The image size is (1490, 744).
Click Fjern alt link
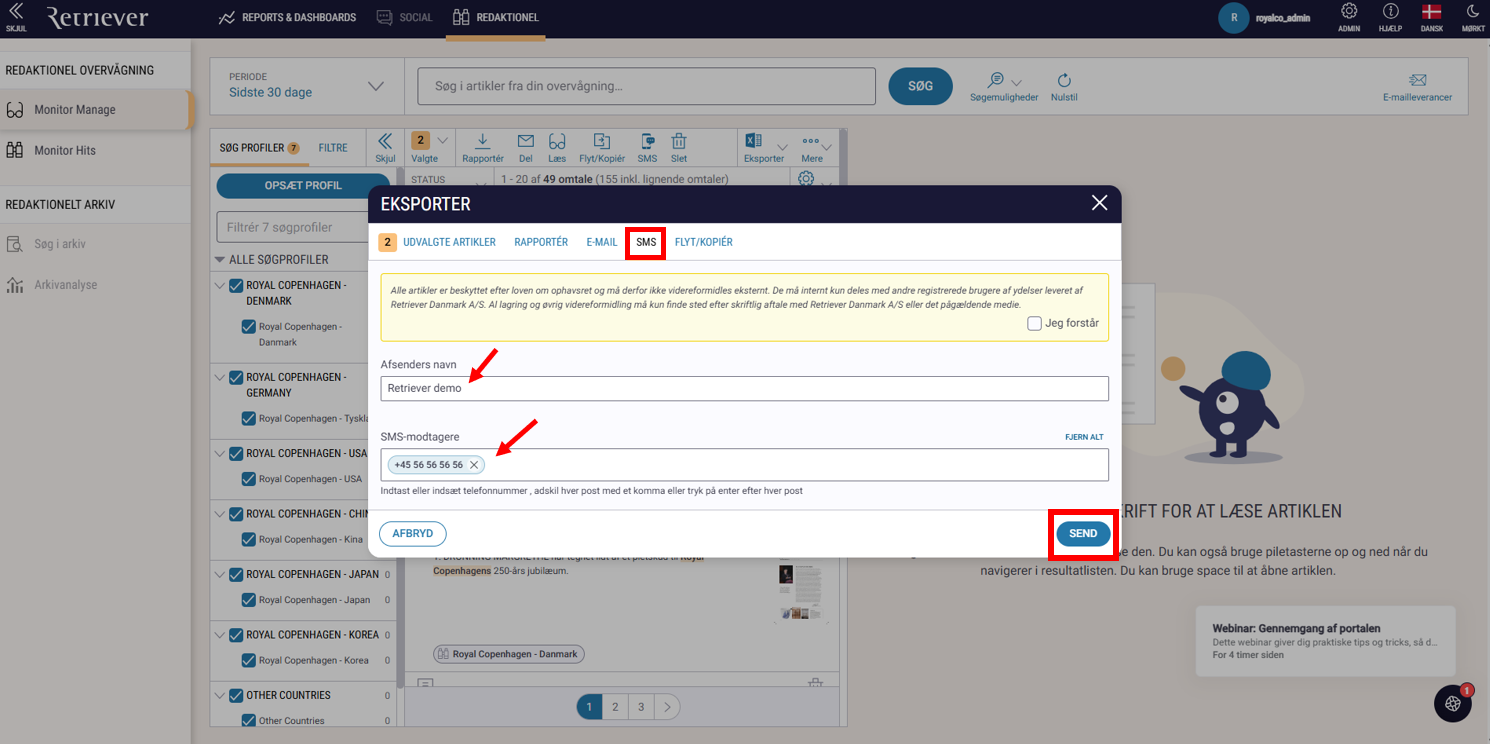tap(1084, 437)
